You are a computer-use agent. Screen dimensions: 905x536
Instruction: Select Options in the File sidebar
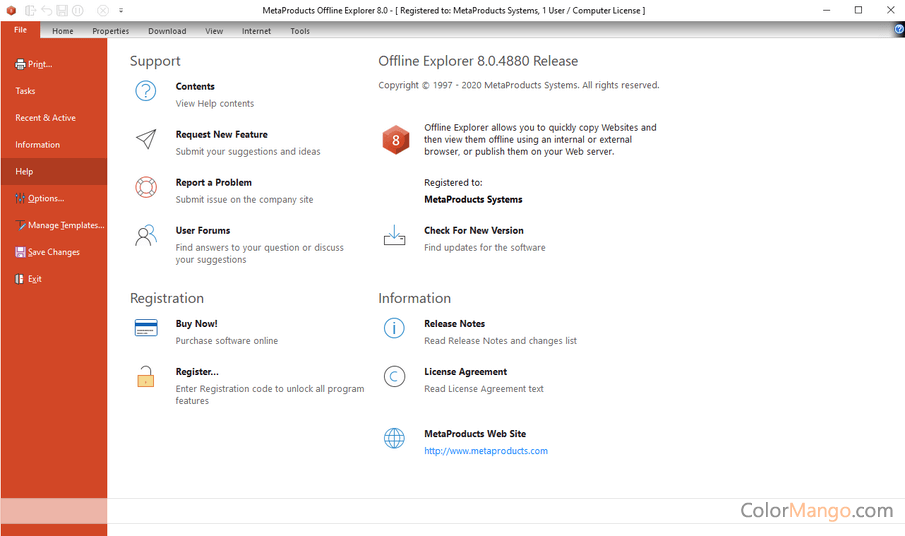coord(45,198)
